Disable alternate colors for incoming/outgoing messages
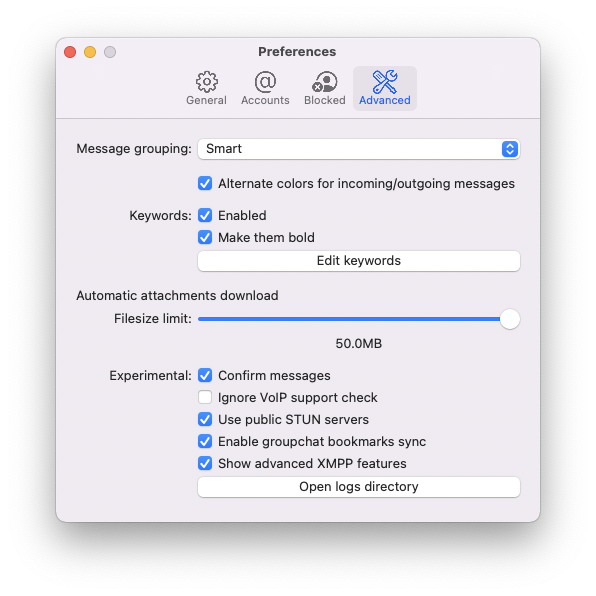The image size is (596, 596). tap(205, 183)
